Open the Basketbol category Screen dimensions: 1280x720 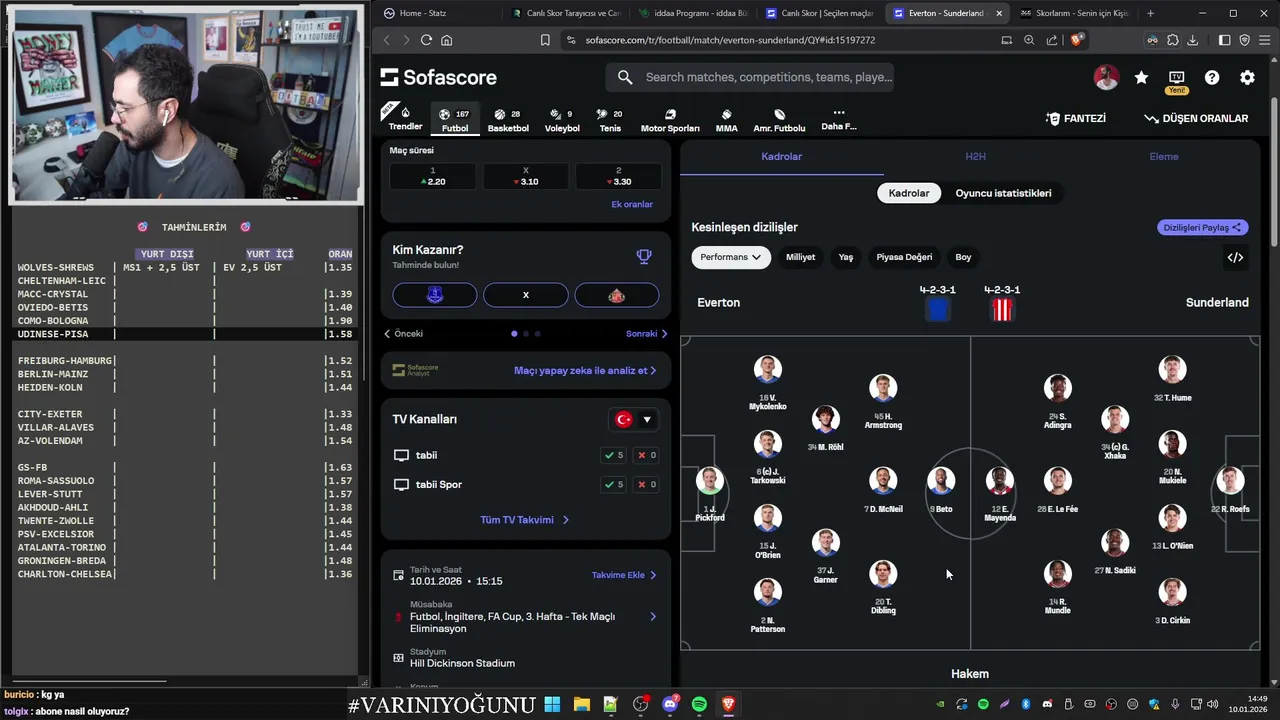[508, 119]
